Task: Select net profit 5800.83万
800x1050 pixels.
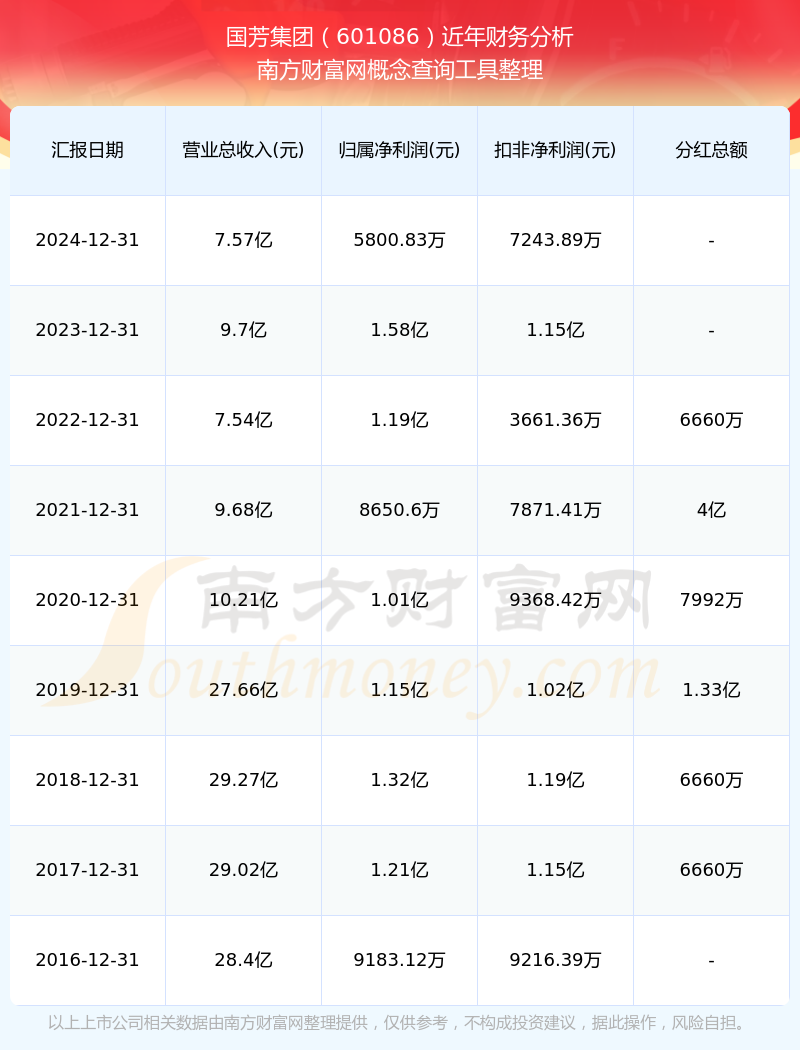Action: (x=400, y=240)
